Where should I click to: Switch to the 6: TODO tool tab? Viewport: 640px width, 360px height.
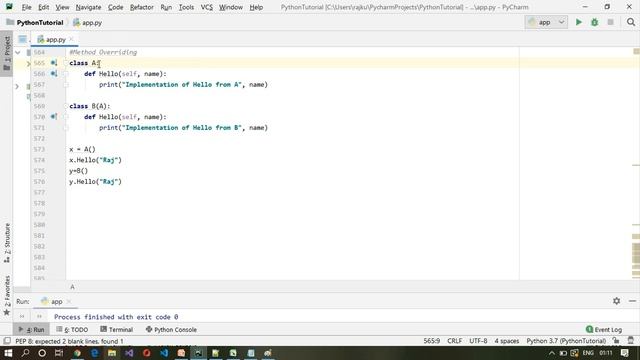point(72,329)
